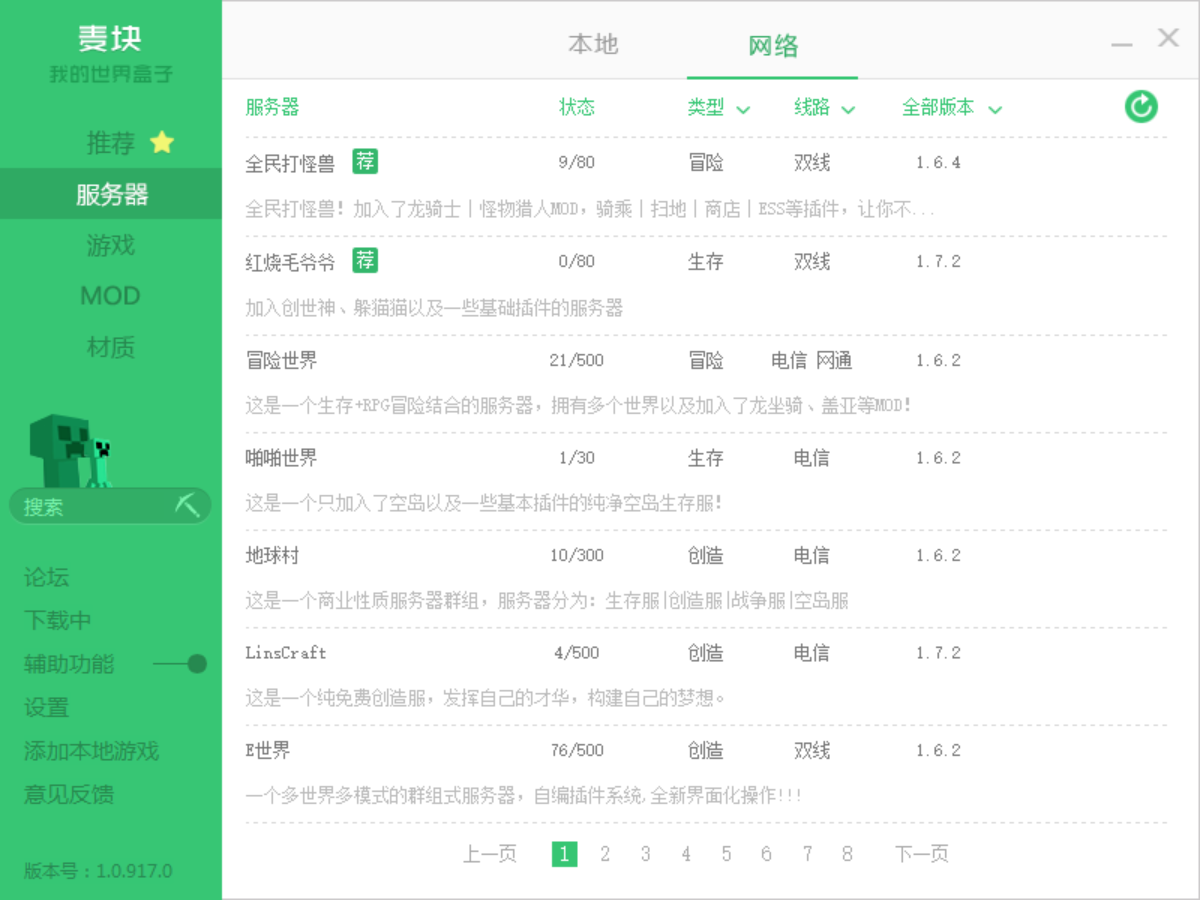Click the 荐 badge beside 红烧毛爷爷

coord(365,261)
